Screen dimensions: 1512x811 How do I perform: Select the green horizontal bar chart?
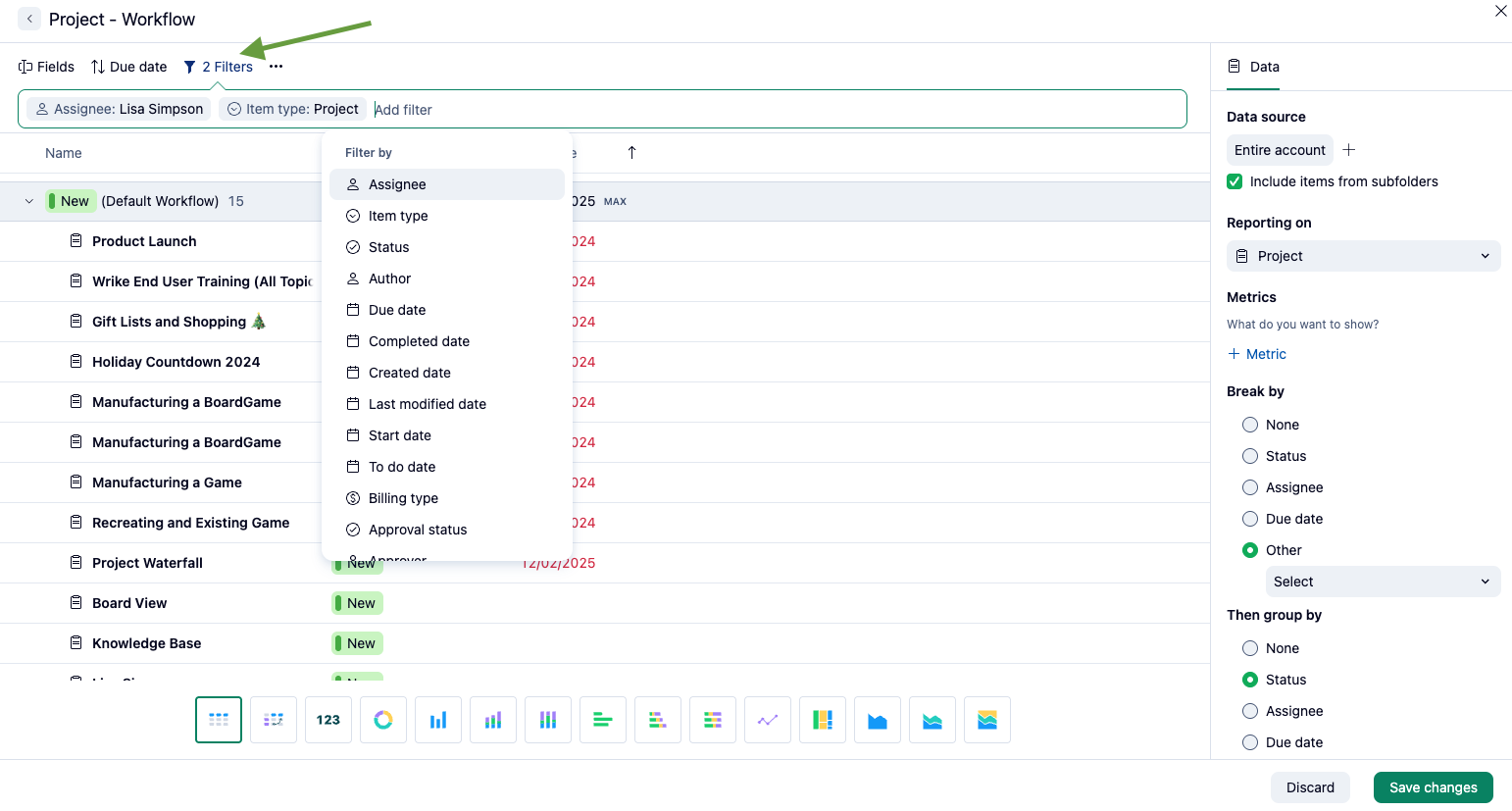603,720
